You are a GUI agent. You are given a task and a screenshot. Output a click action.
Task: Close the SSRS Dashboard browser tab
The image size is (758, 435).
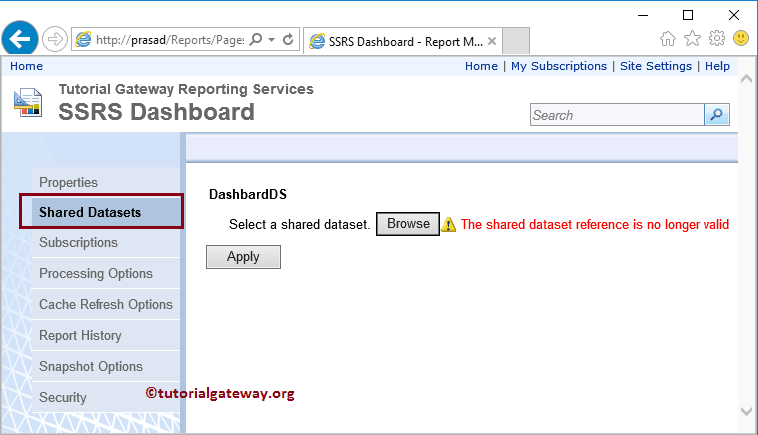tap(492, 41)
